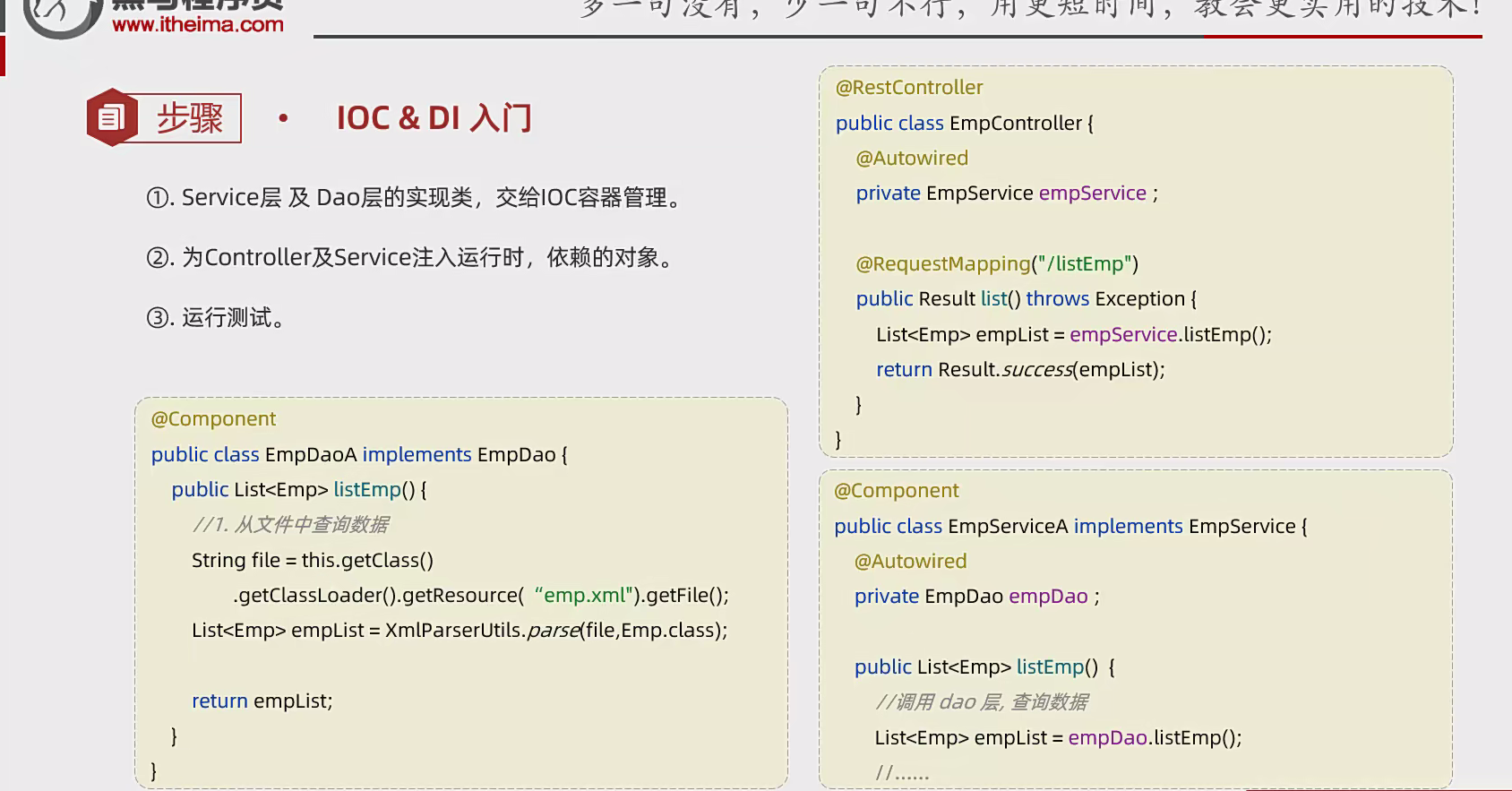
Task: Click the 'public class EmpServiceA implements EmpService' line
Action: click(x=1070, y=527)
